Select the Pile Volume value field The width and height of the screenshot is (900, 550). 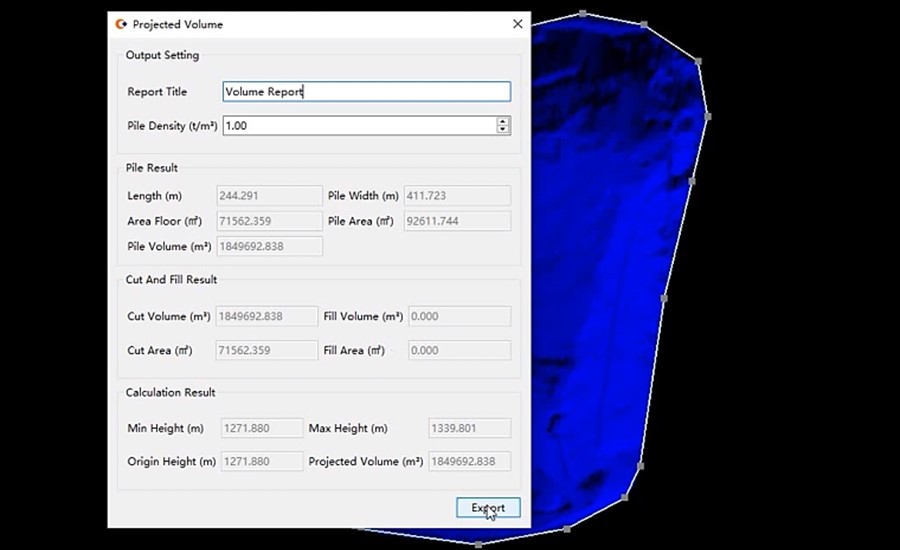pyautogui.click(x=269, y=246)
